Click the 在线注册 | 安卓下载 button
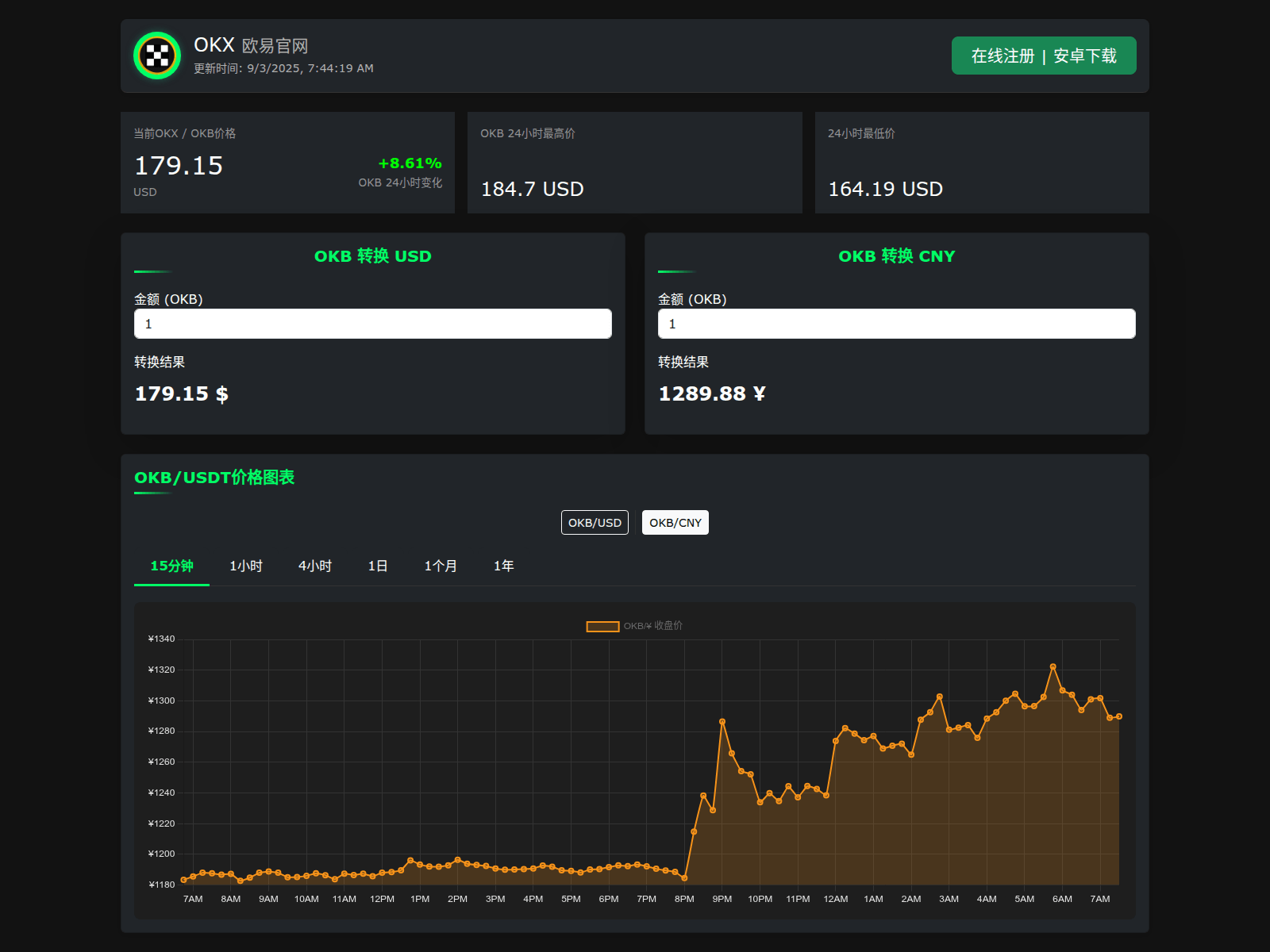The height and width of the screenshot is (952, 1270). (1044, 56)
